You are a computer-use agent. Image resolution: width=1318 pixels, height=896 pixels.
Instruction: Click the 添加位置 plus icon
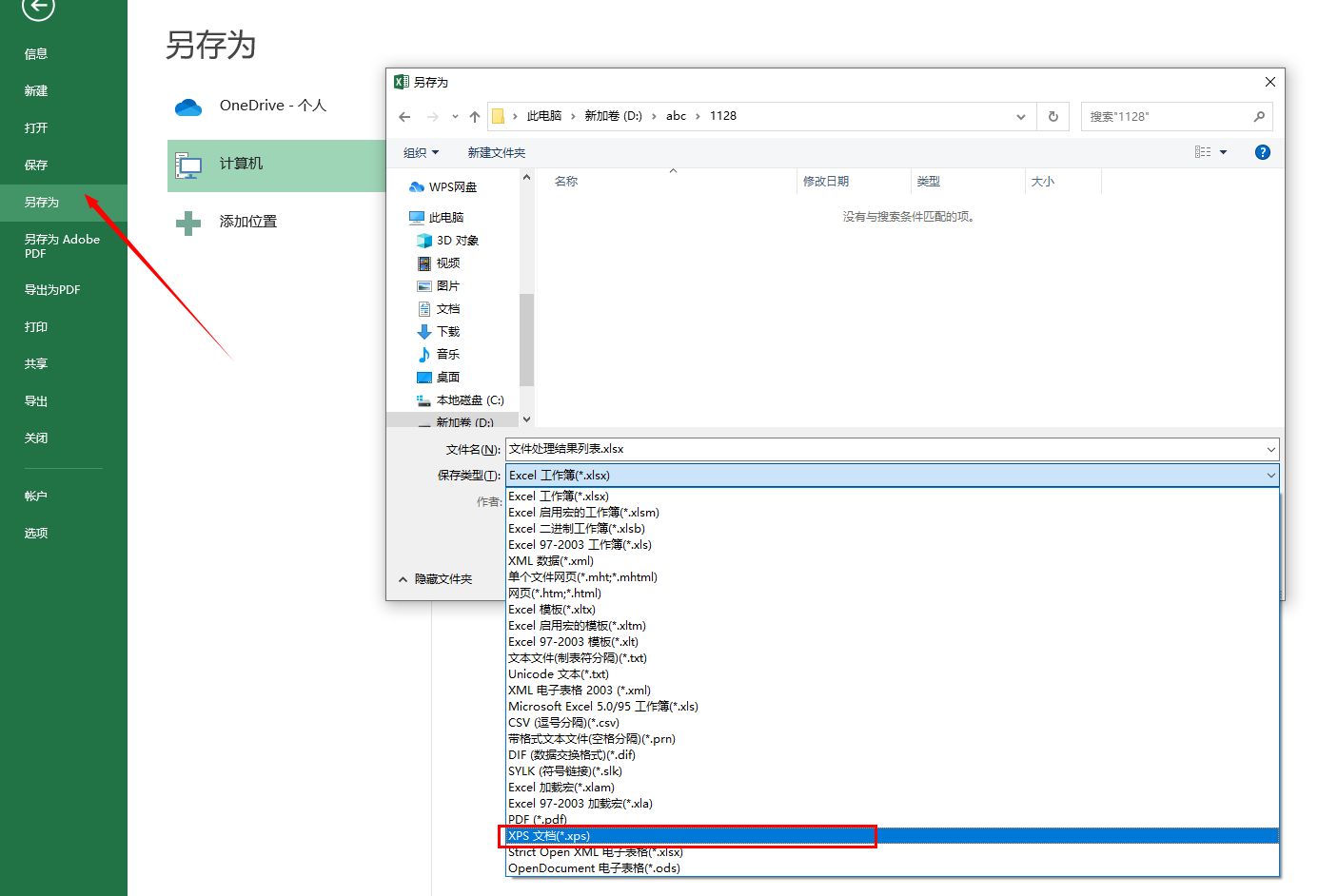[187, 222]
